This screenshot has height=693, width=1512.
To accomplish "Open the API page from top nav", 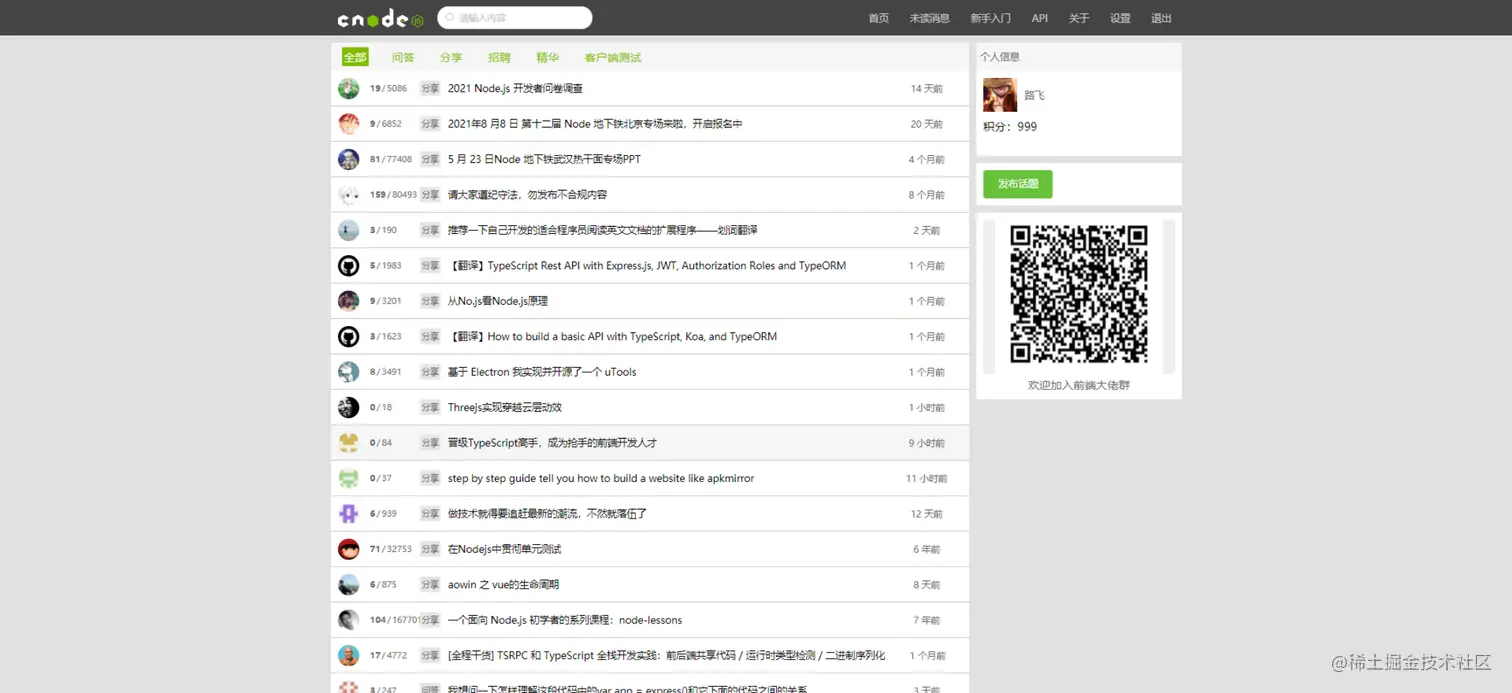I will pos(1039,18).
